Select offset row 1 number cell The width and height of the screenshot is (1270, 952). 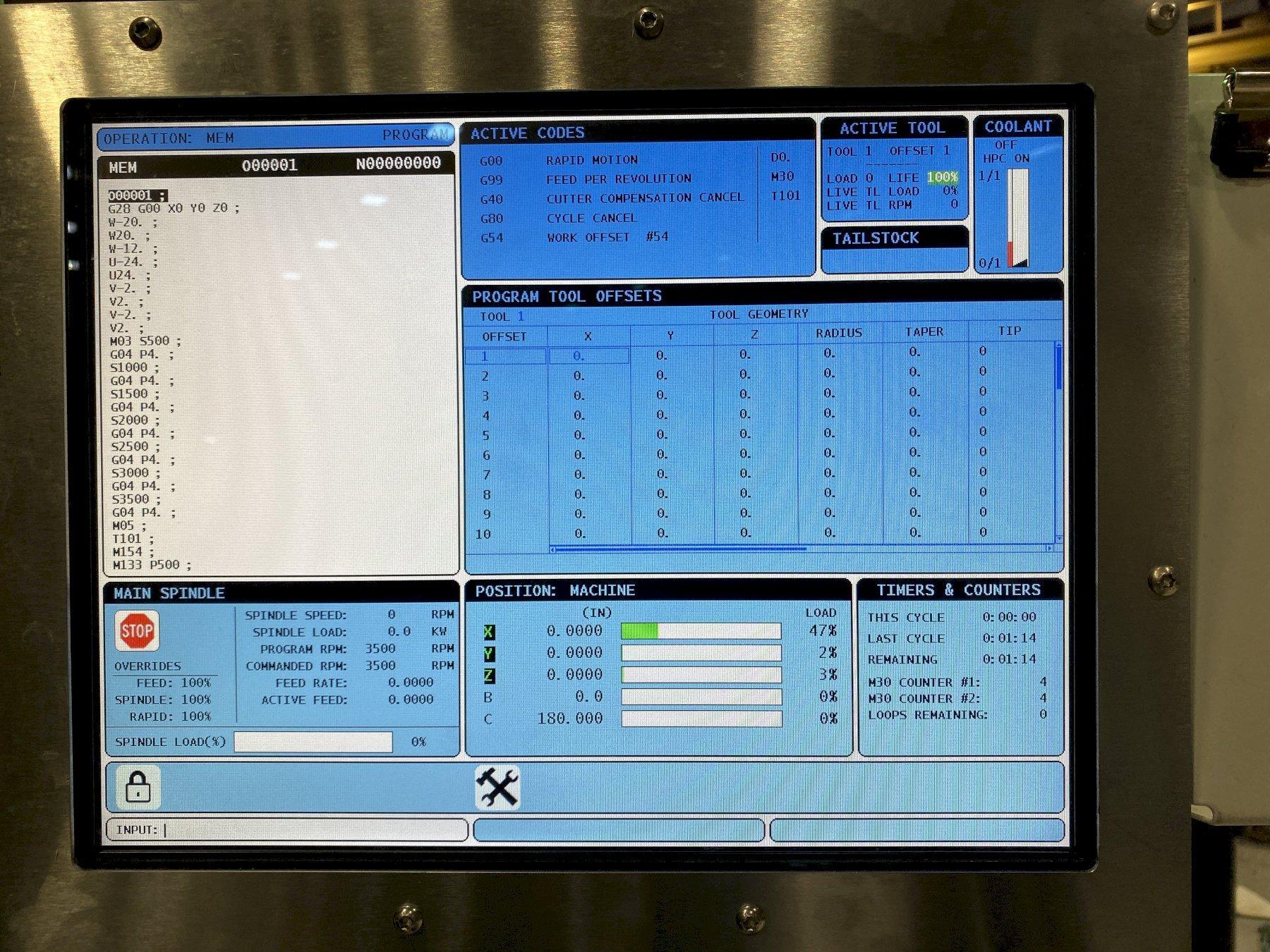[505, 356]
